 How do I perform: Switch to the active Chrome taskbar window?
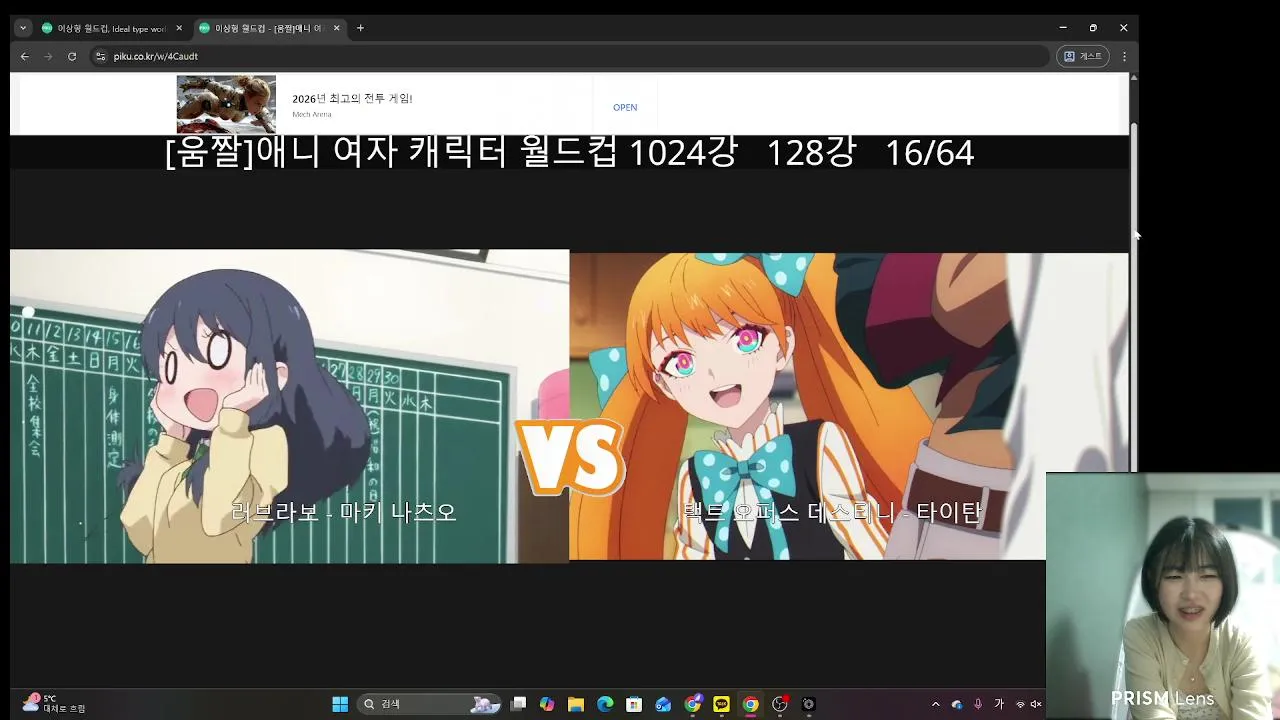[750, 704]
